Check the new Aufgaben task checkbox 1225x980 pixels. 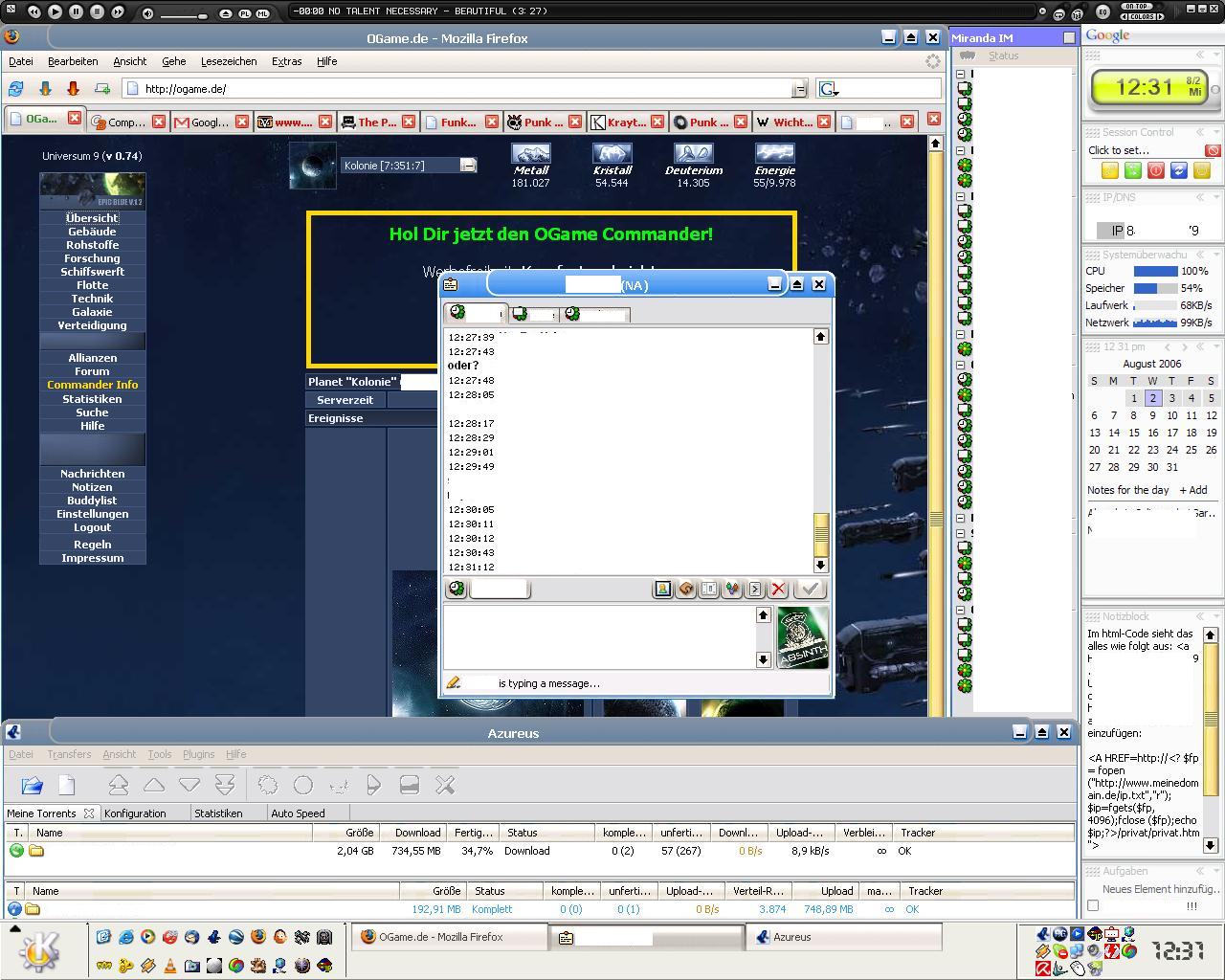pyautogui.click(x=1093, y=905)
